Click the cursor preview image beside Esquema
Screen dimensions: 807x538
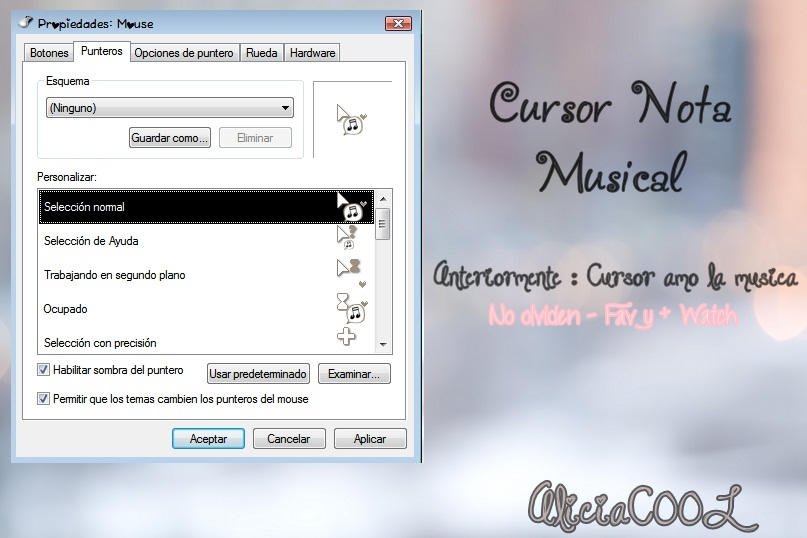(352, 120)
